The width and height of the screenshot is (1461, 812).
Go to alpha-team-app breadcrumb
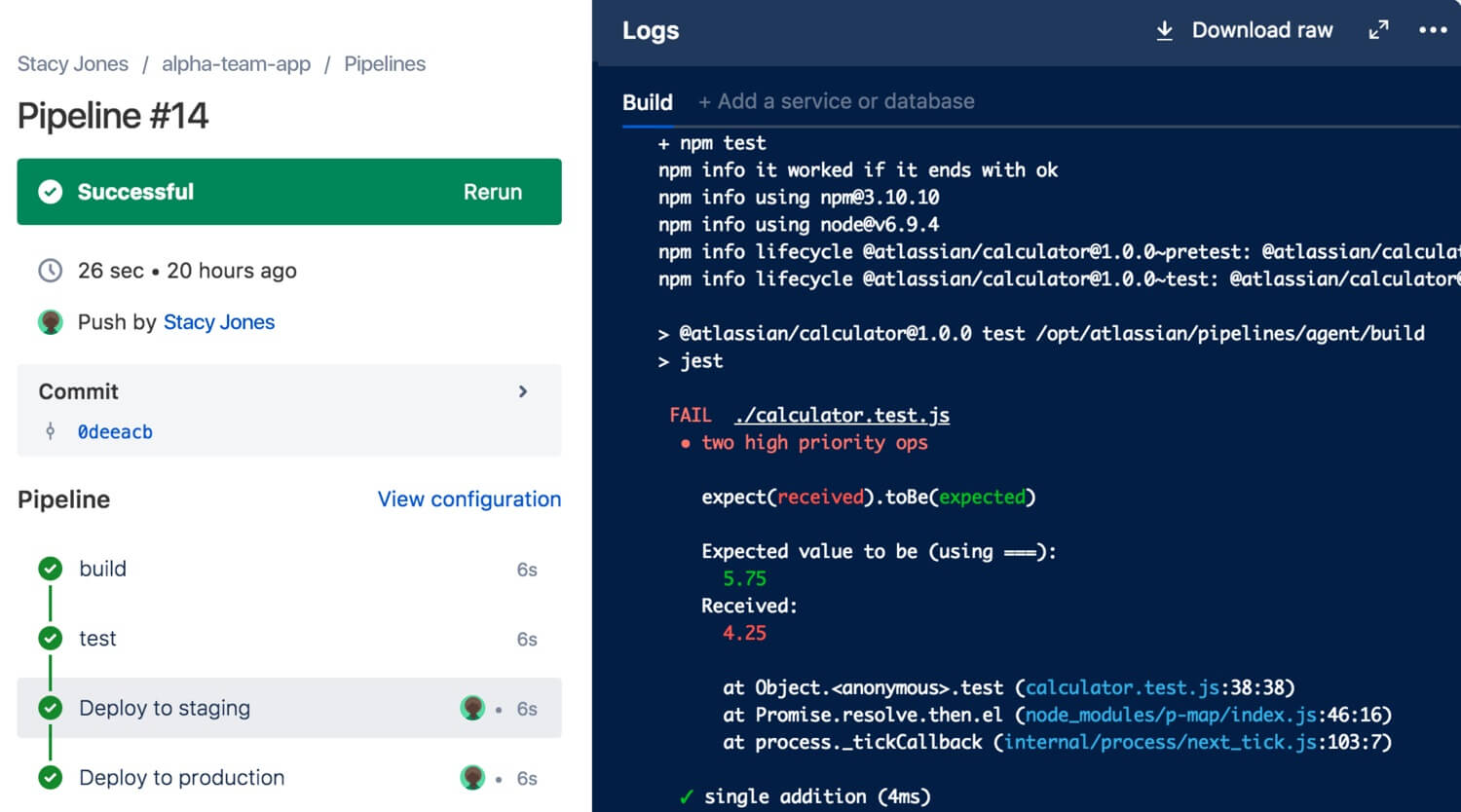click(236, 64)
